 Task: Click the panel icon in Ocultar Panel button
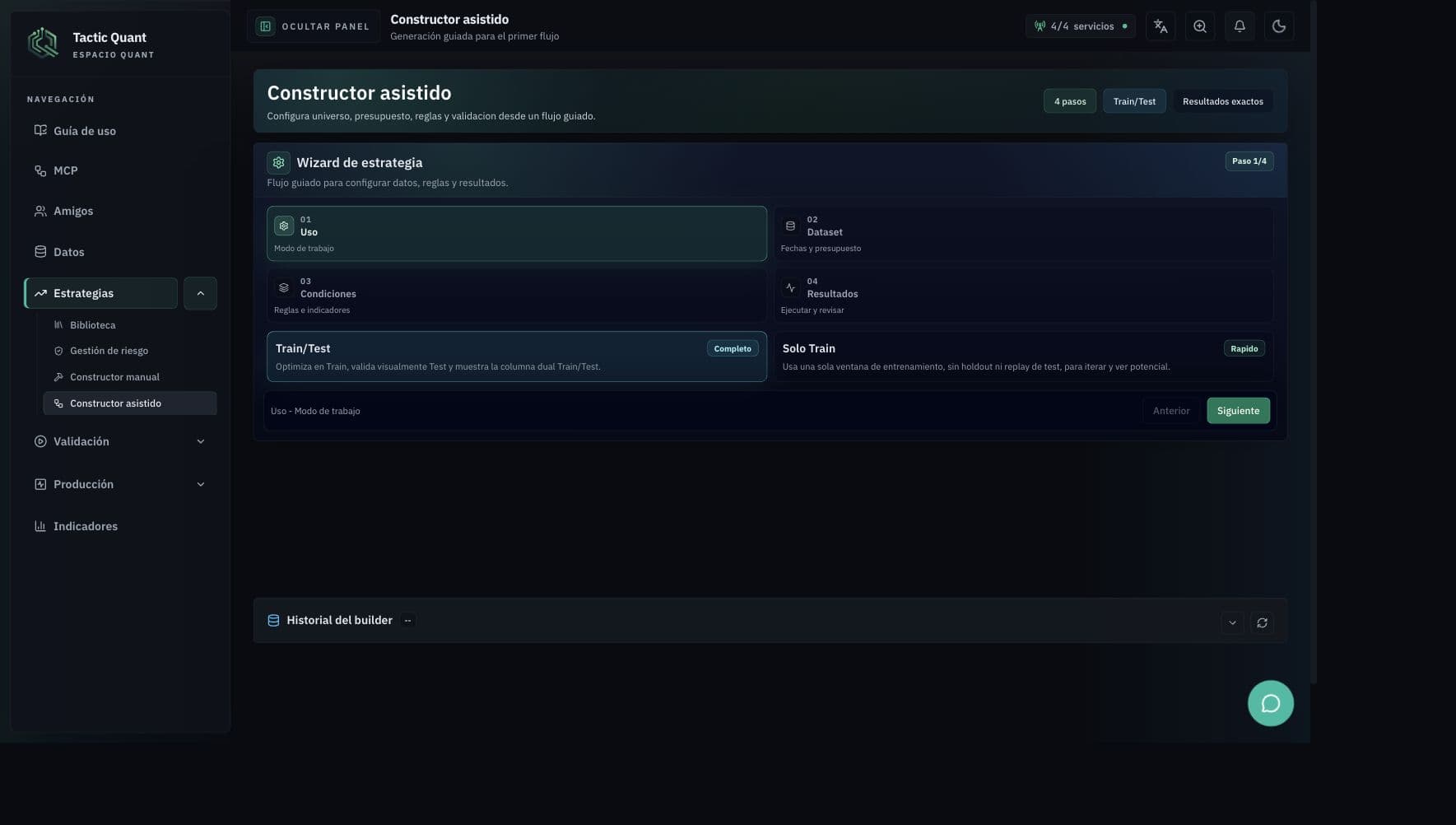(x=266, y=26)
